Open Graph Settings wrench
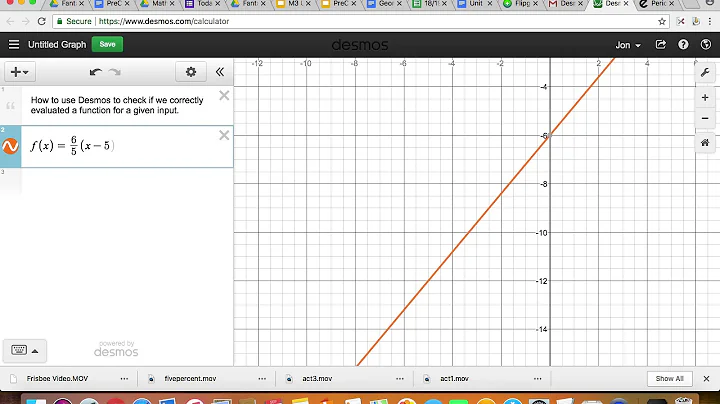The height and width of the screenshot is (404, 720). 705,73
